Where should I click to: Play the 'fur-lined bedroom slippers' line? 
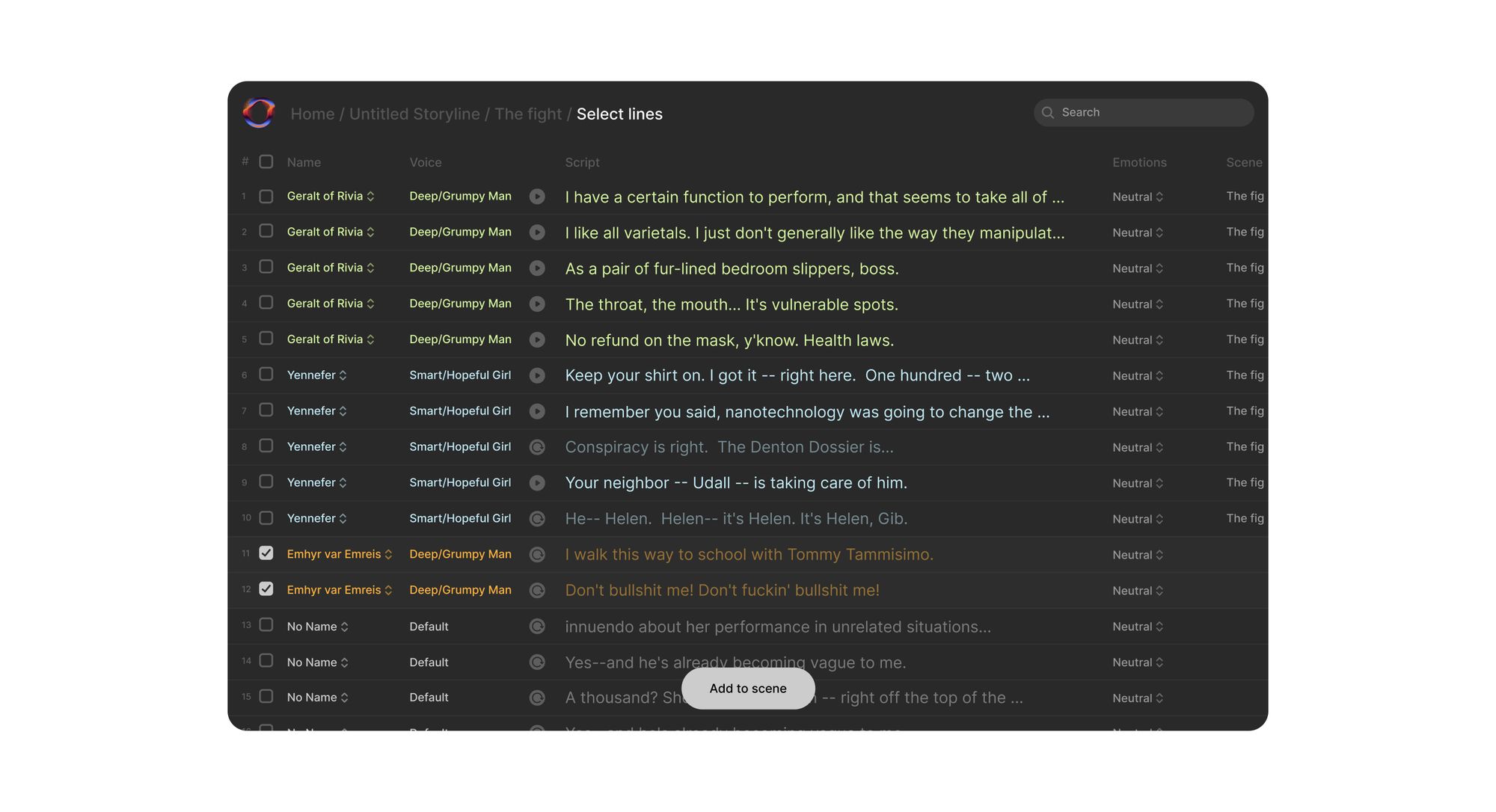click(x=537, y=268)
